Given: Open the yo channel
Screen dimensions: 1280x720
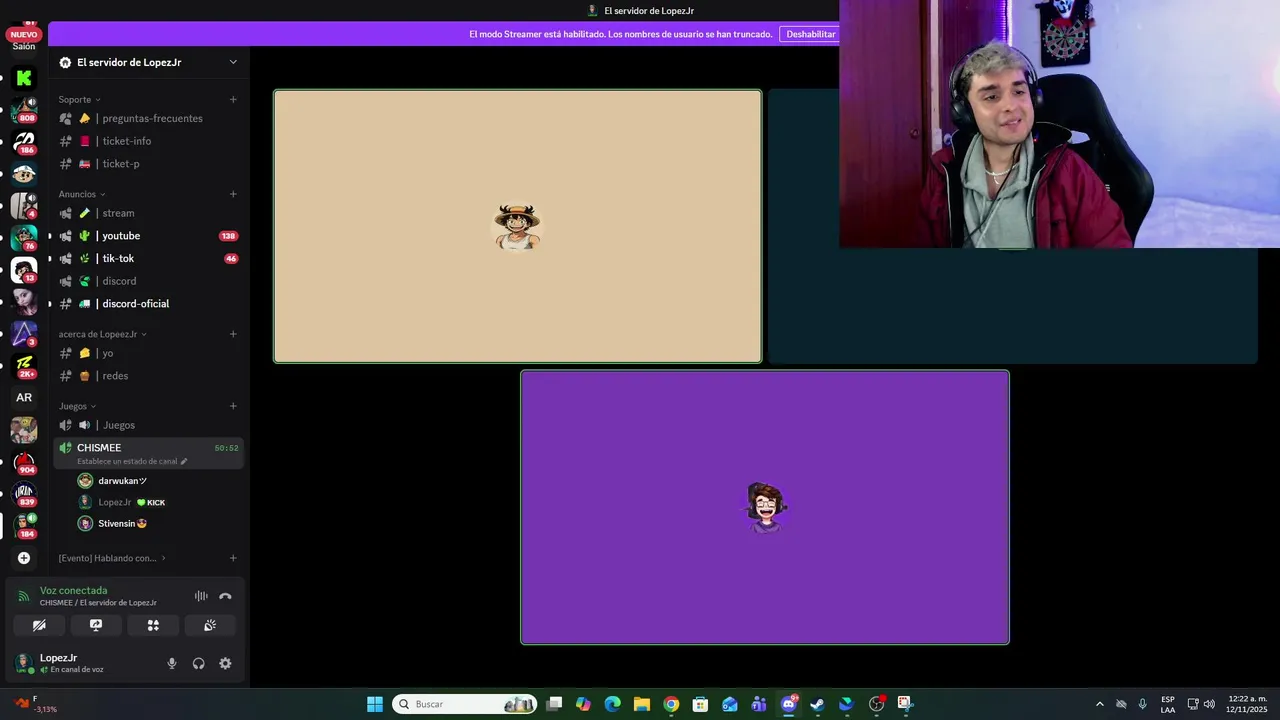Looking at the screenshot, I should tap(148, 353).
